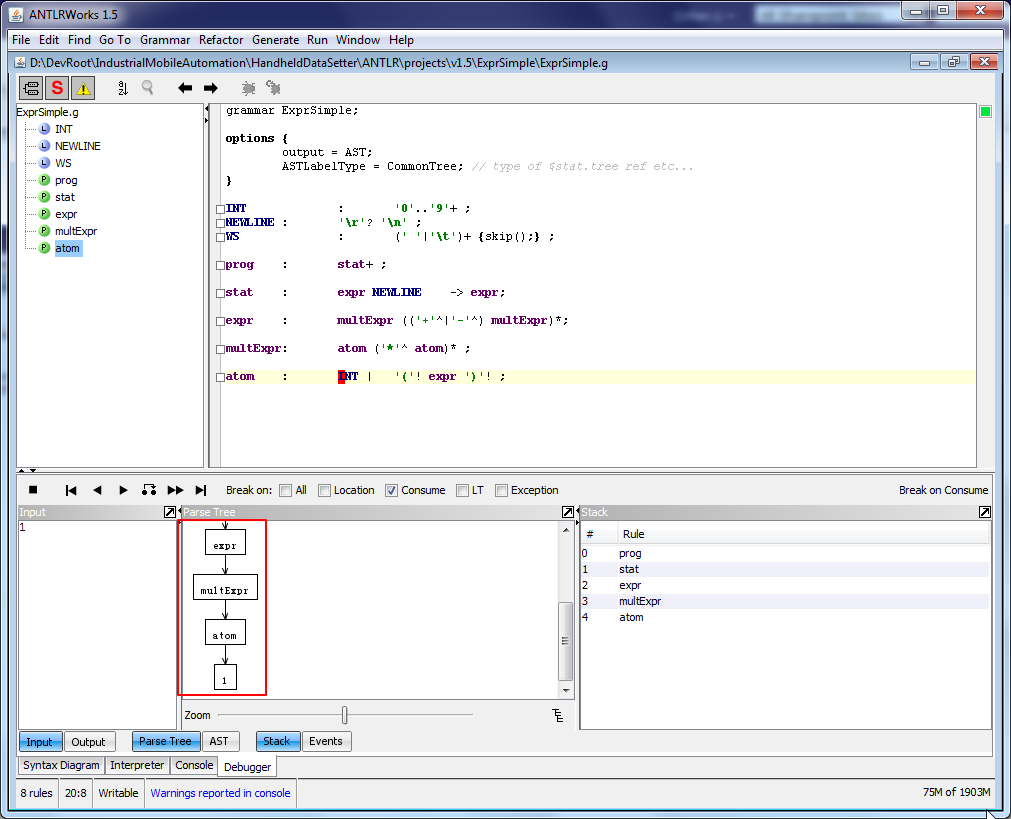The image size is (1011, 819).
Task: Expand the Stack panel to window
Action: (x=985, y=512)
